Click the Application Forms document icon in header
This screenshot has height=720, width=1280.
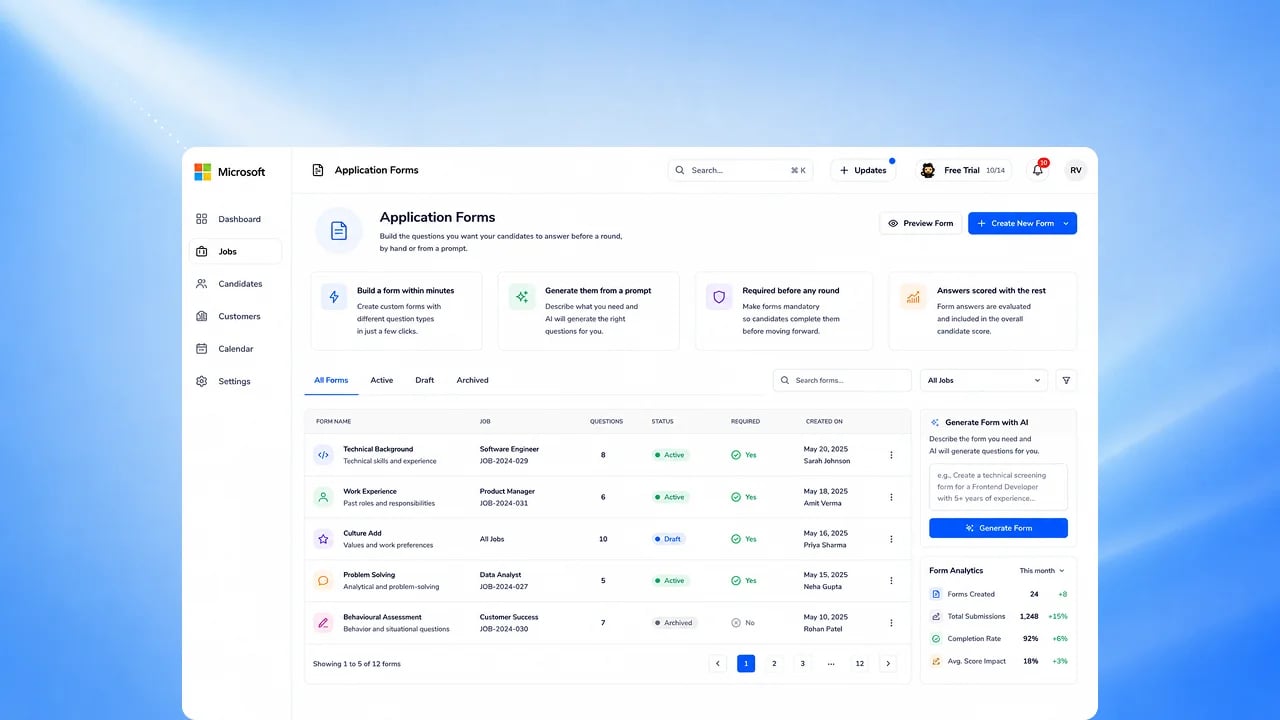pyautogui.click(x=318, y=170)
